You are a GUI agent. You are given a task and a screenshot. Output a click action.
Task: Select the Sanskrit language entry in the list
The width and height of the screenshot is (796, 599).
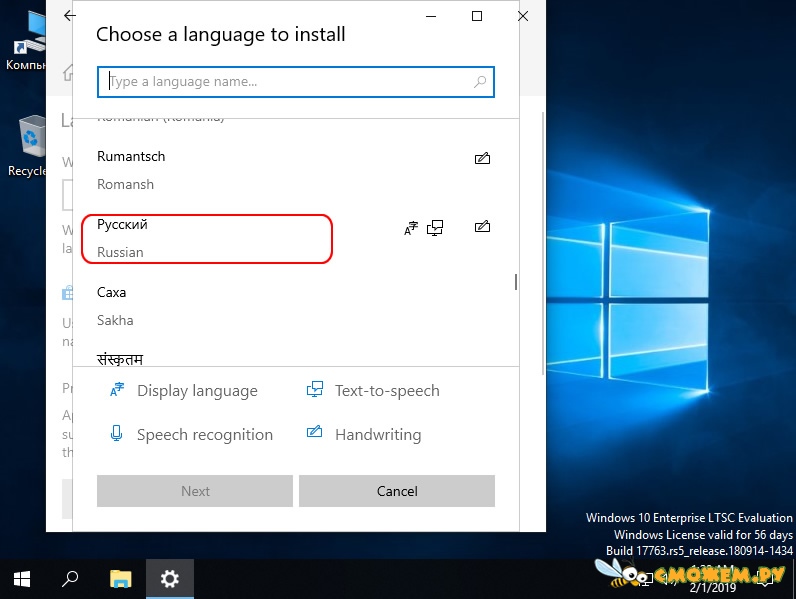pos(295,354)
